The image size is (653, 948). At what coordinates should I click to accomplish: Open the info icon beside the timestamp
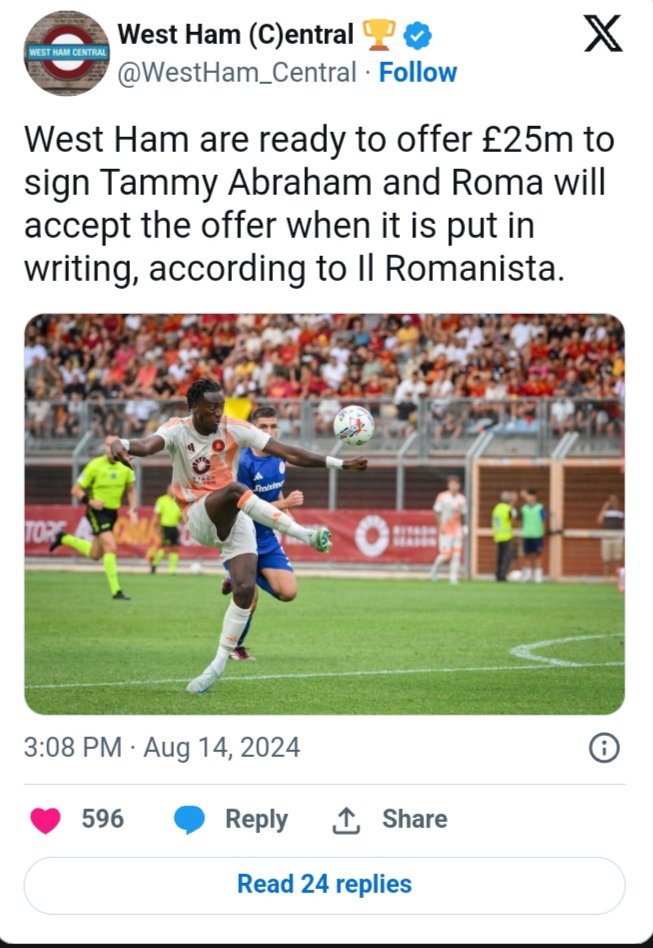pyautogui.click(x=604, y=748)
